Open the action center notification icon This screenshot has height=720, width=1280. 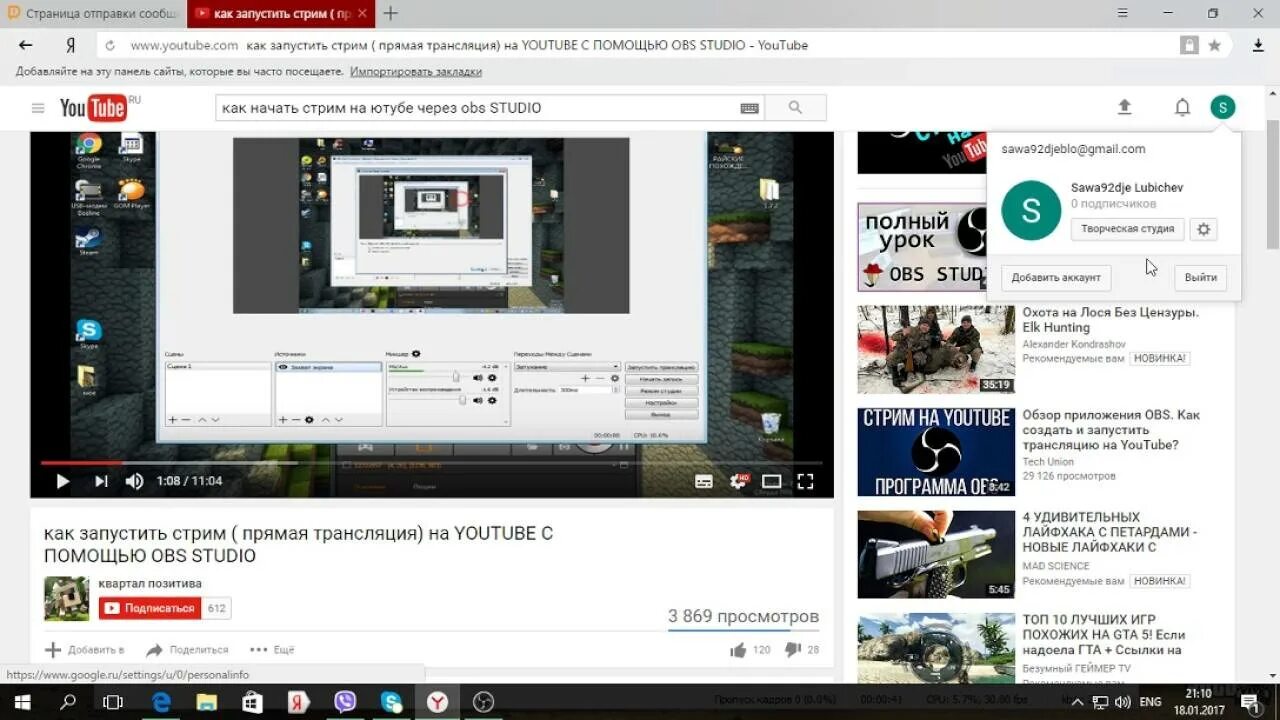(x=1250, y=704)
